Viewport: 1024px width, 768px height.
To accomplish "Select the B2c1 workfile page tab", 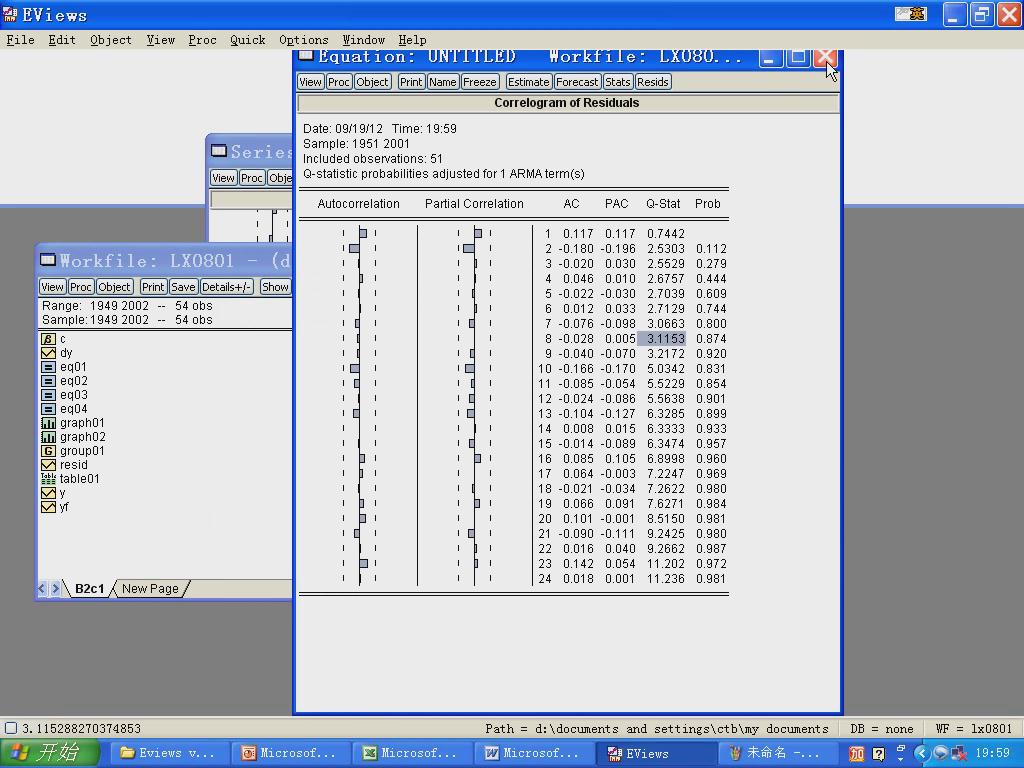I will point(89,588).
